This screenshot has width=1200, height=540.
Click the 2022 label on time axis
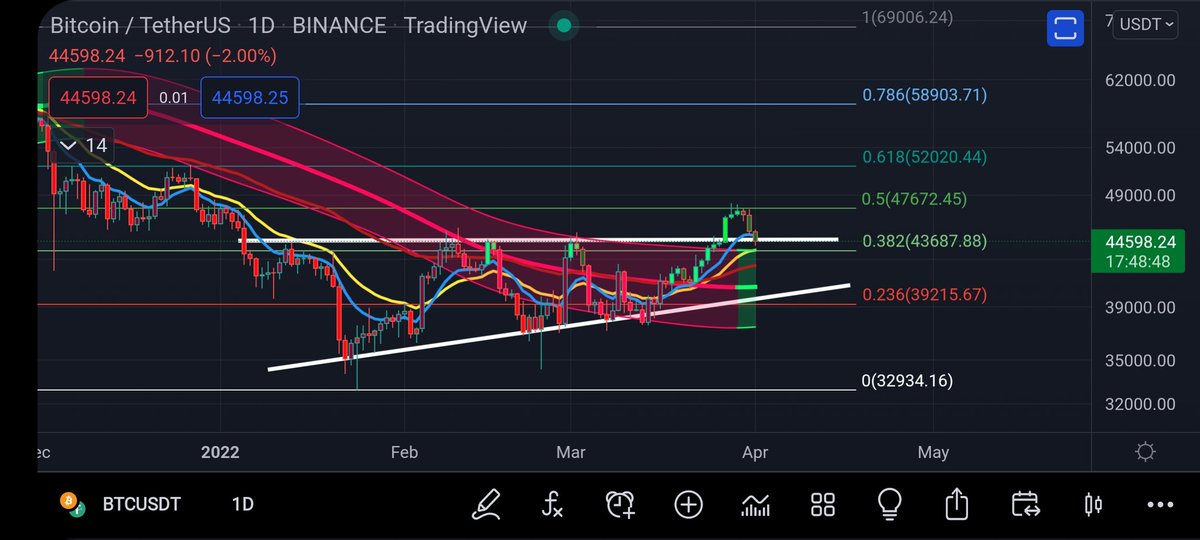220,453
